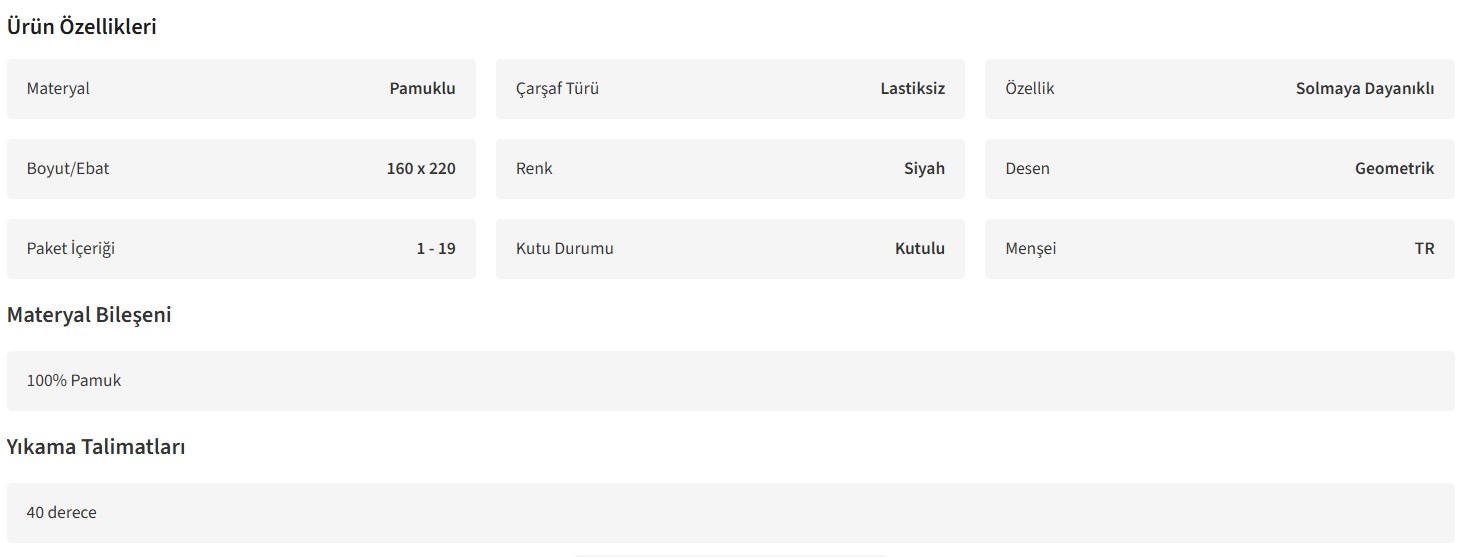
Task: Select the Lastiksiz value
Action: click(912, 88)
